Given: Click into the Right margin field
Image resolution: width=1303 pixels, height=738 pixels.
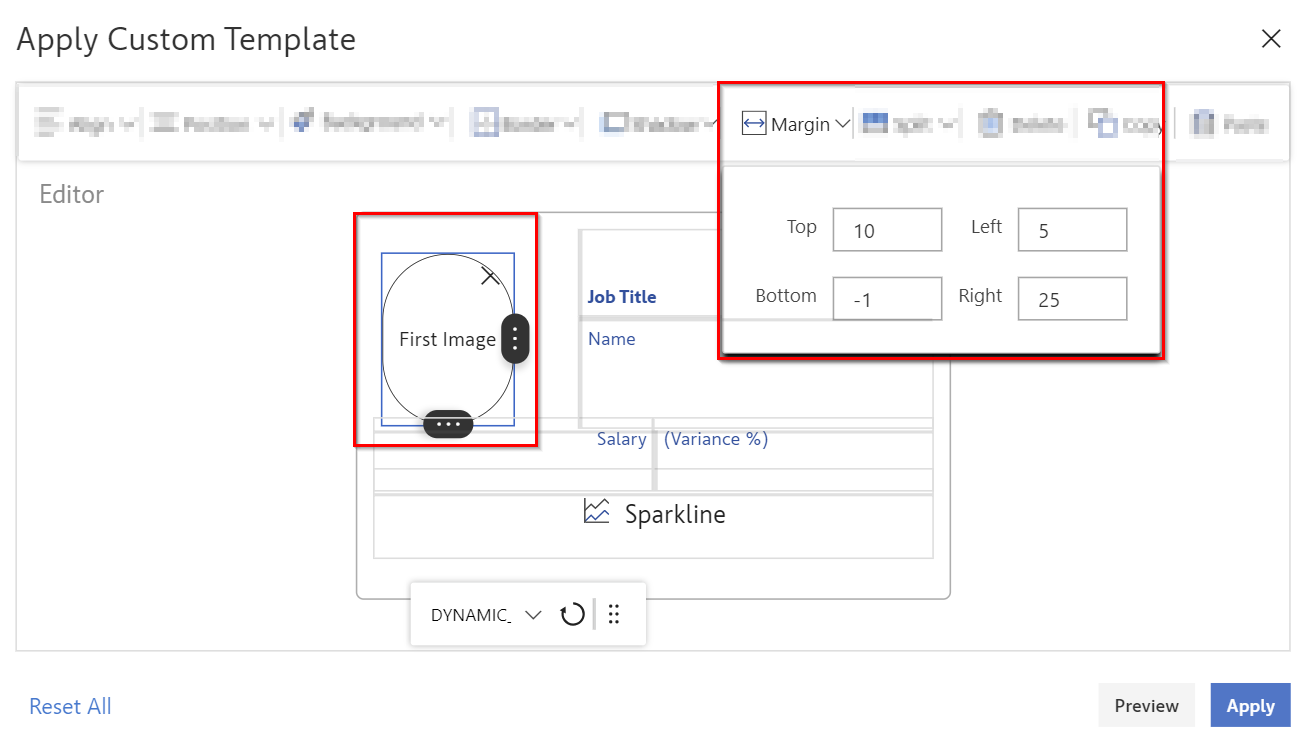Looking at the screenshot, I should coord(1072,298).
